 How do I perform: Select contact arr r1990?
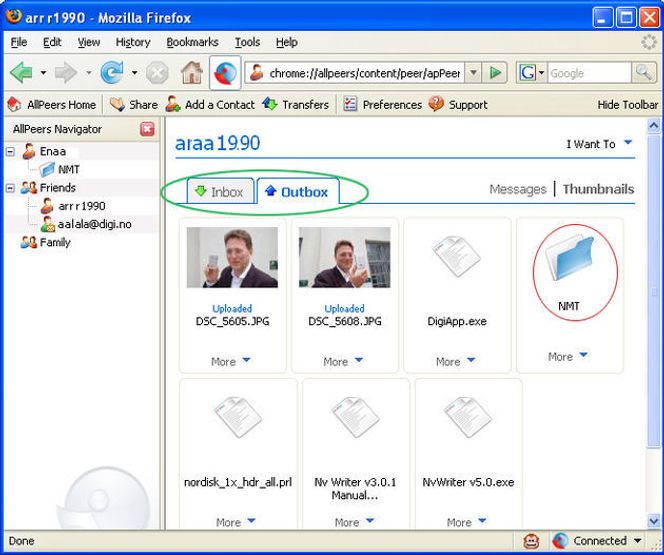pos(73,206)
